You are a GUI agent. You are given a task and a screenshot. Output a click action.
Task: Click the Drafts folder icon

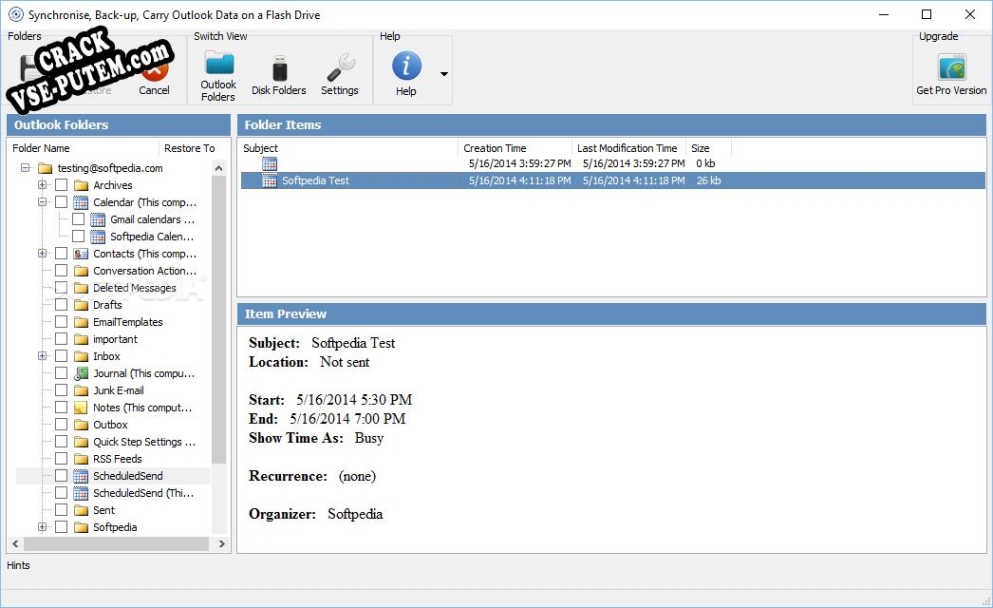pos(81,305)
